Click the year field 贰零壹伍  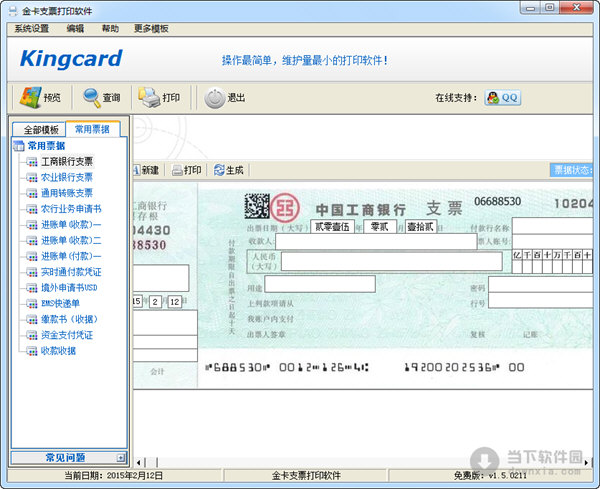pos(332,227)
